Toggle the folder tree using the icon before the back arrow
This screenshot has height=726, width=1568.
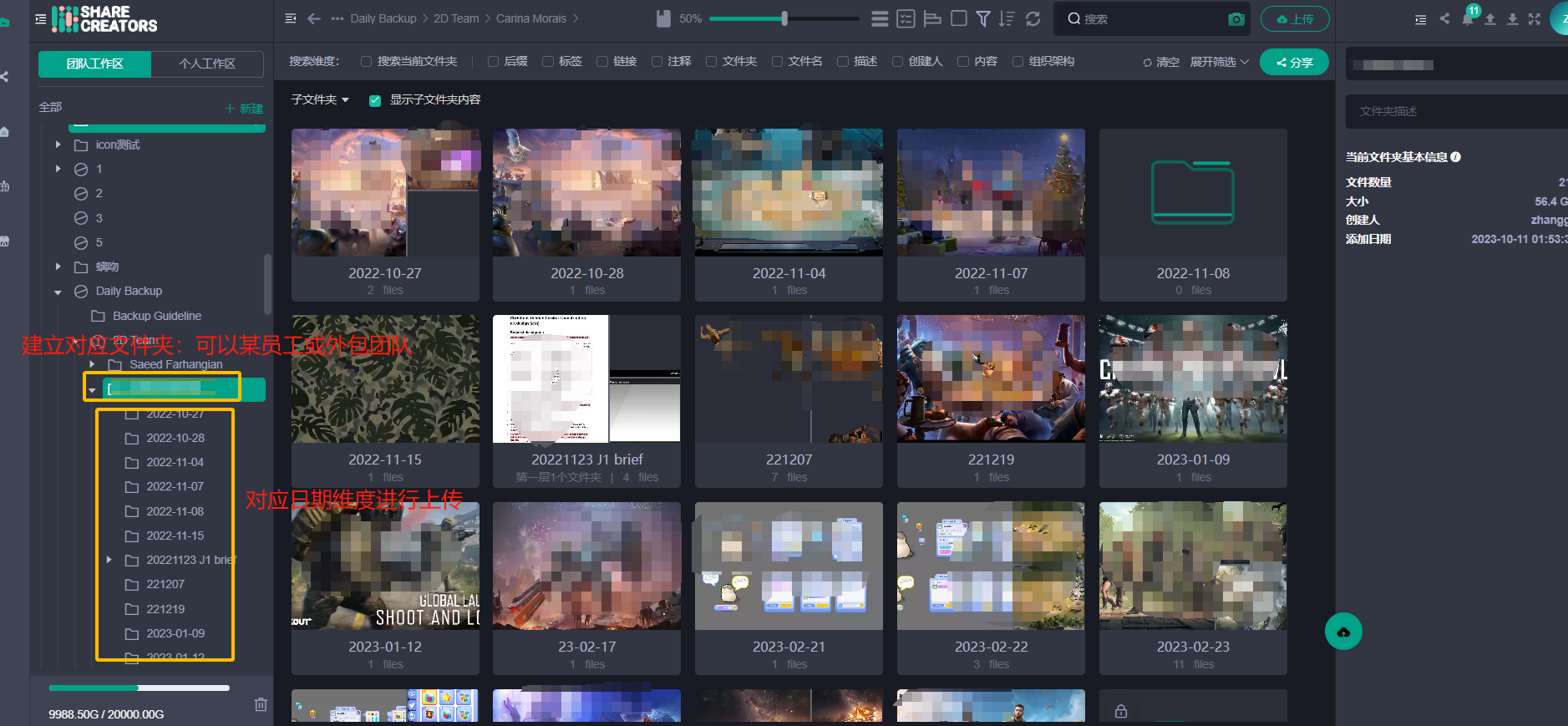point(290,18)
